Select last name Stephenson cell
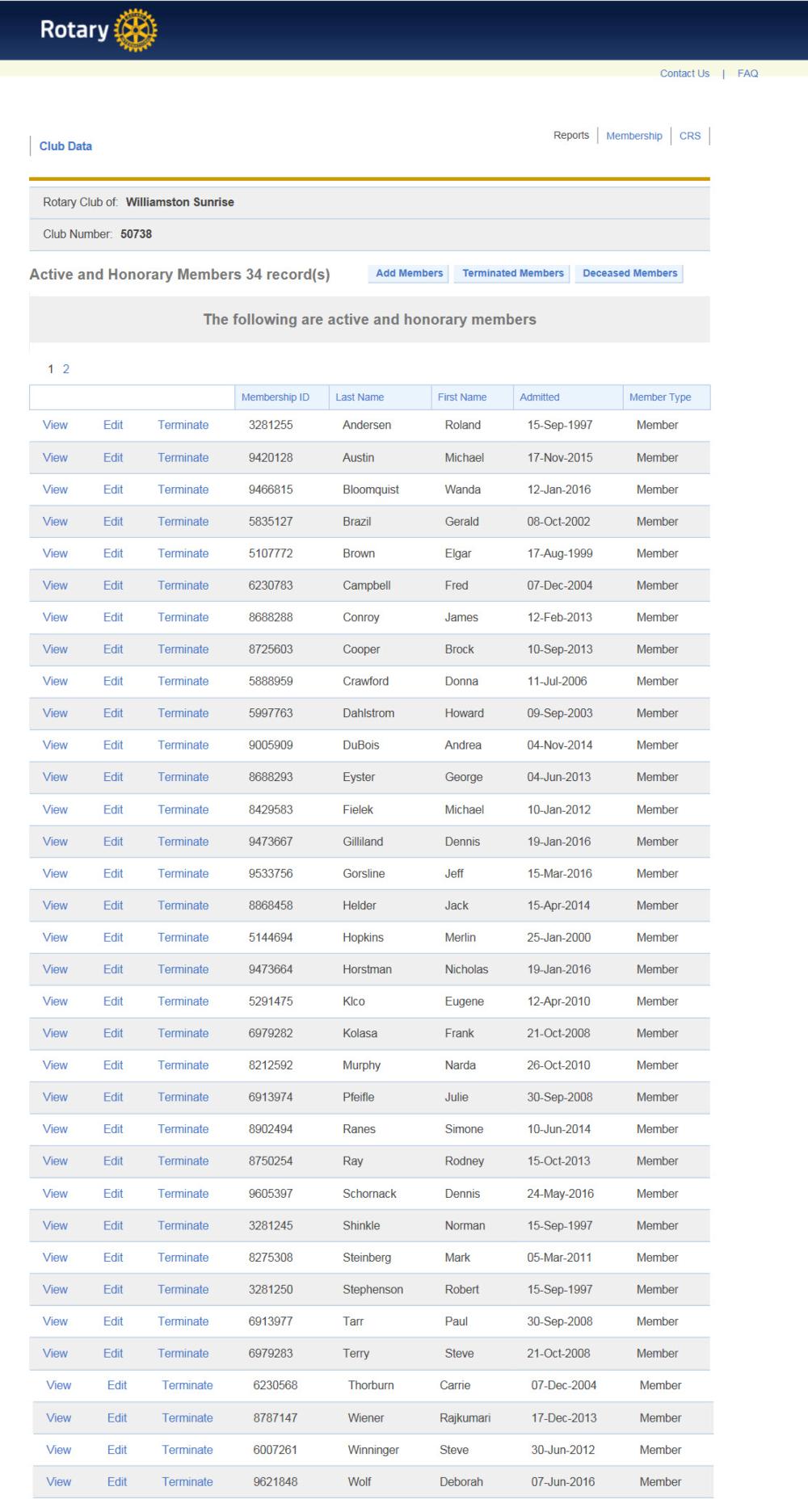 (x=372, y=1289)
